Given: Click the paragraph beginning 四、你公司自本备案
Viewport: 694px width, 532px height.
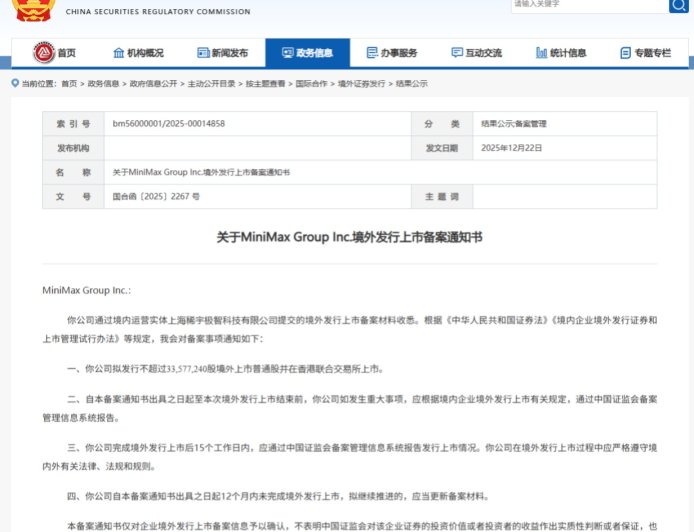Looking at the screenshot, I should [x=278, y=496].
